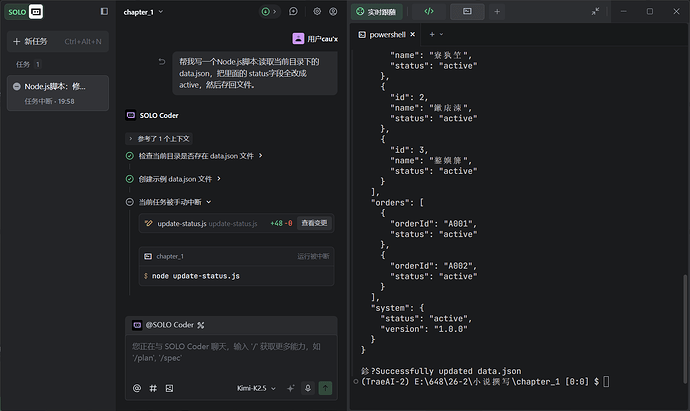This screenshot has width=690, height=411.
Task: Toggle the 实时跟随 live follow button
Action: [376, 12]
